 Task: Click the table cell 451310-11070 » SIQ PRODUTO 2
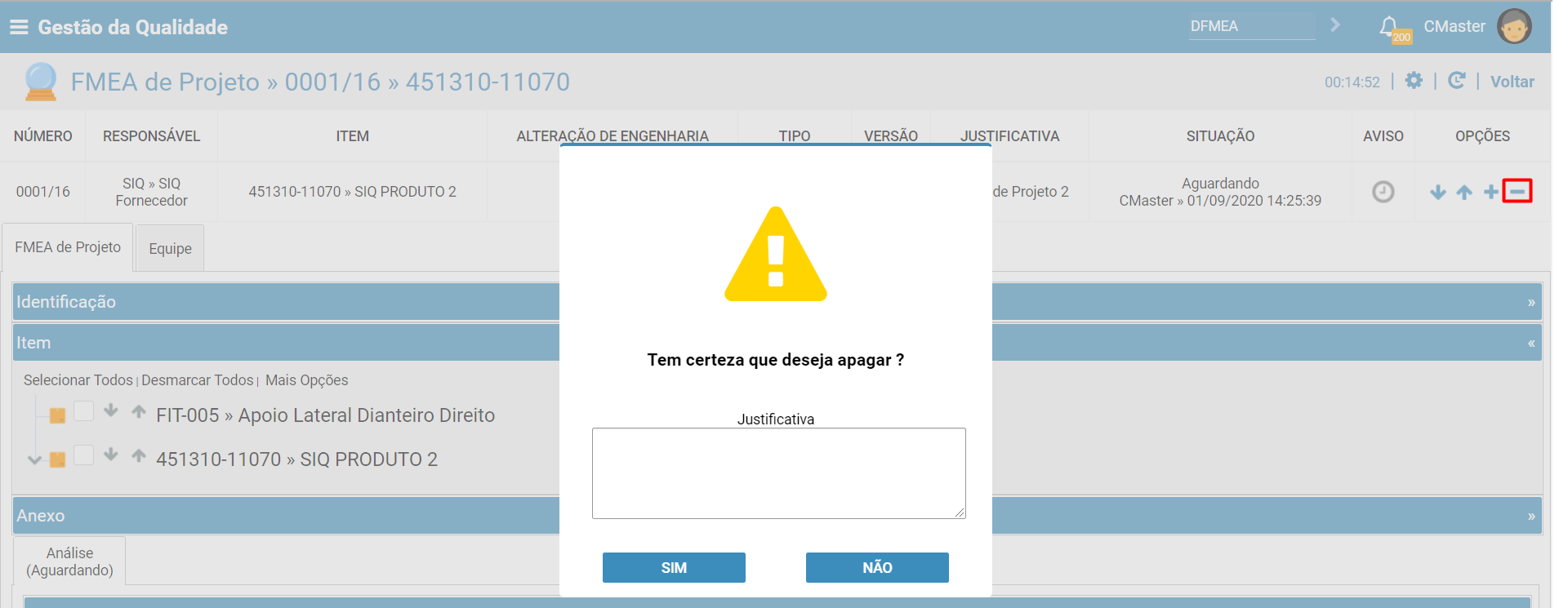point(352,192)
